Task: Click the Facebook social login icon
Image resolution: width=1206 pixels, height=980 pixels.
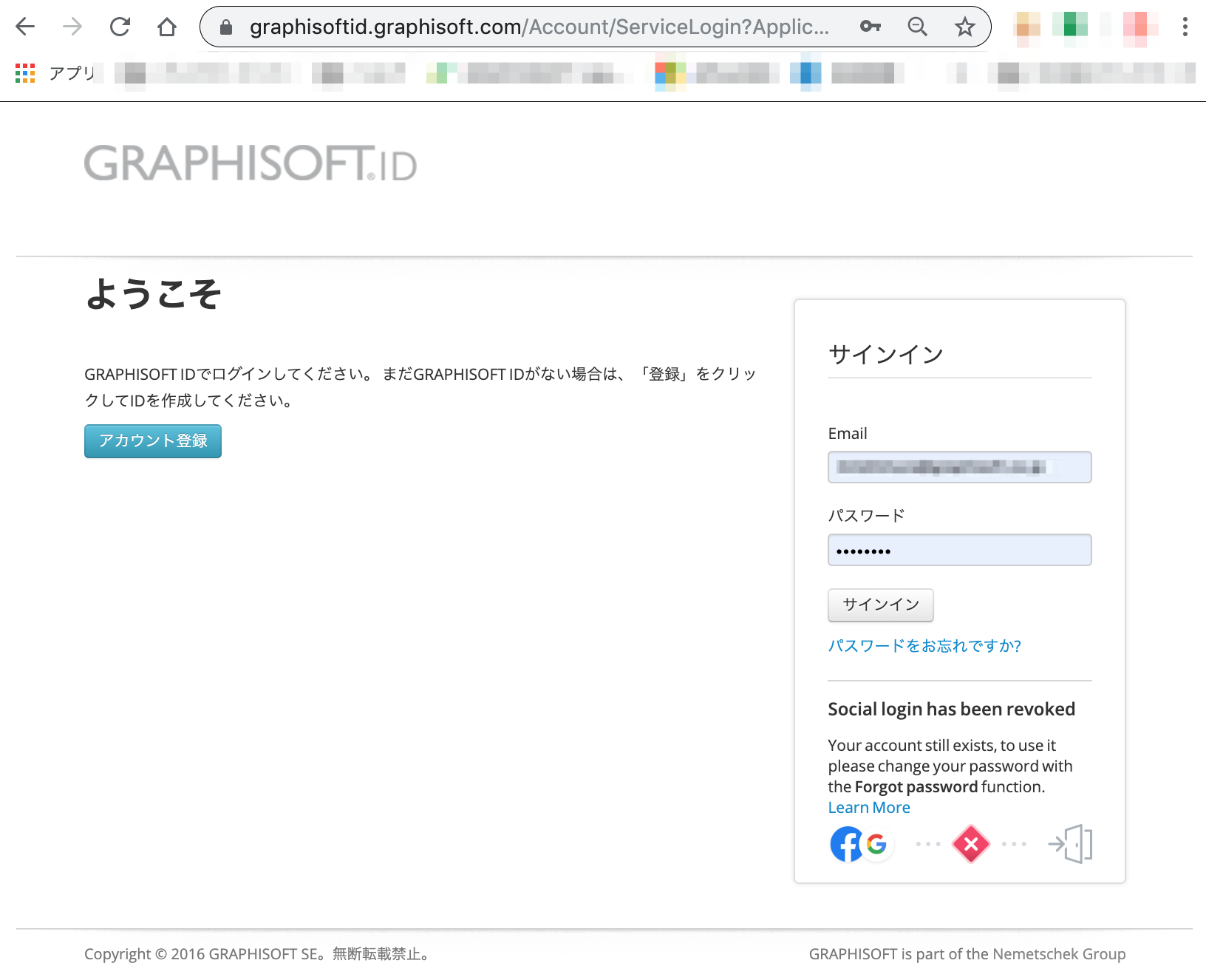Action: [x=846, y=844]
